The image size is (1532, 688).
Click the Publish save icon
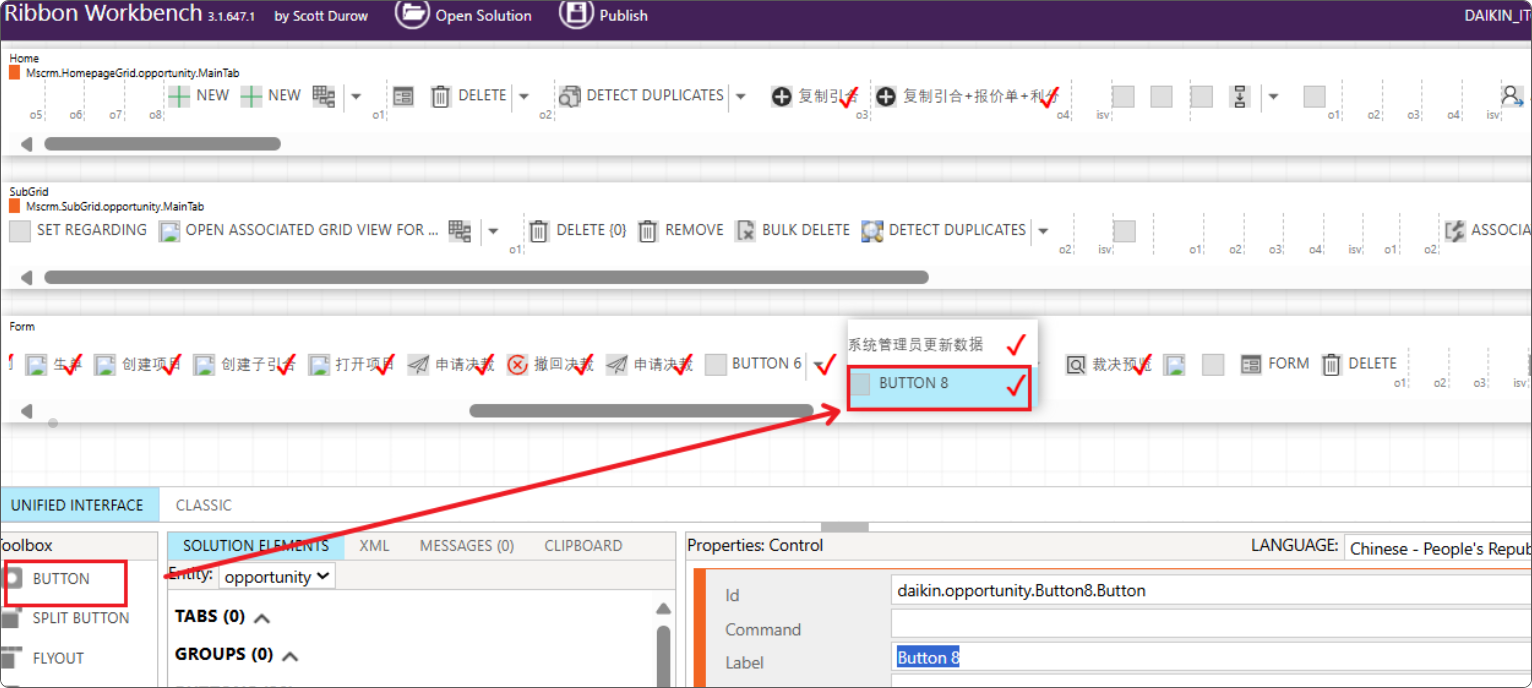[575, 14]
